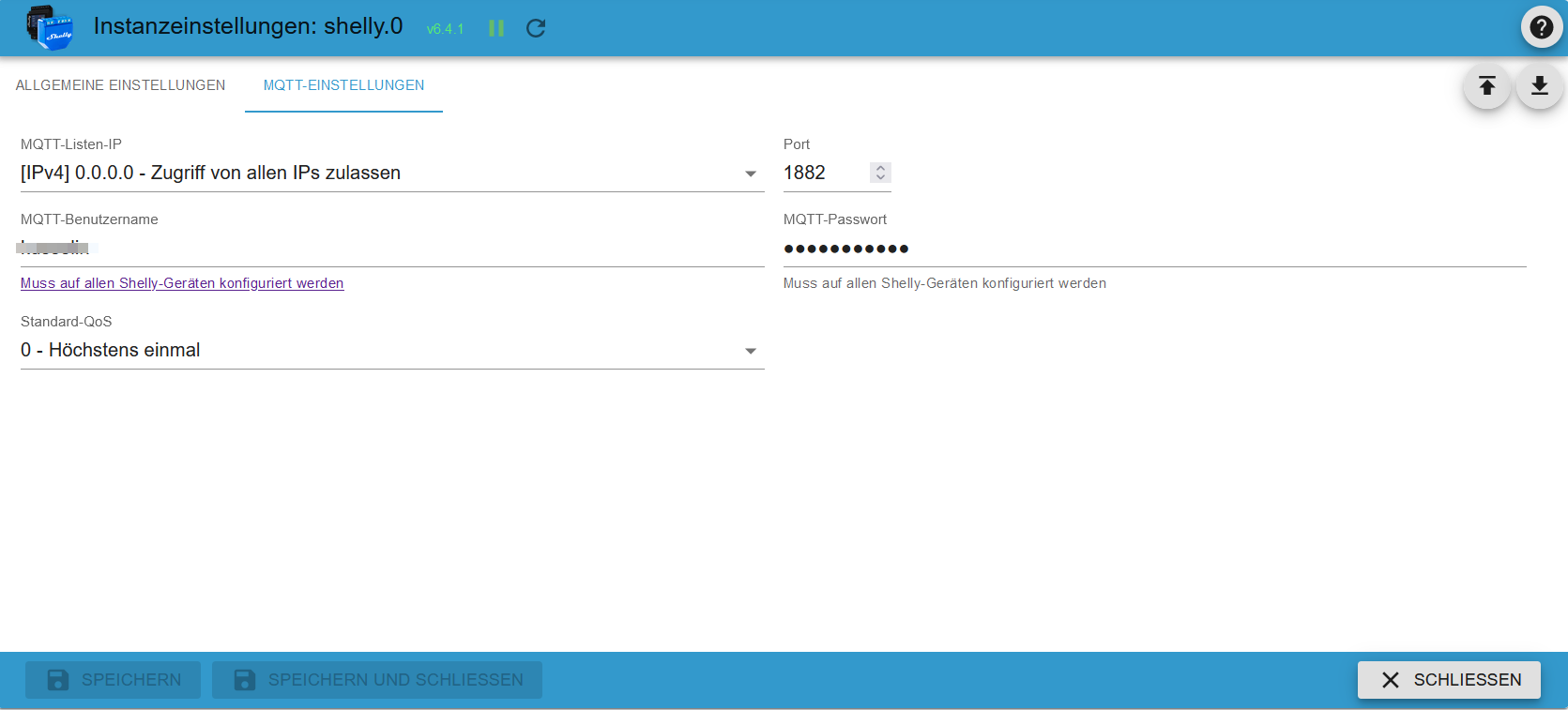Screen dimensions: 1568x710
Task: Click the Instanzeinstellungen: shelly.0 title
Action: [x=249, y=26]
